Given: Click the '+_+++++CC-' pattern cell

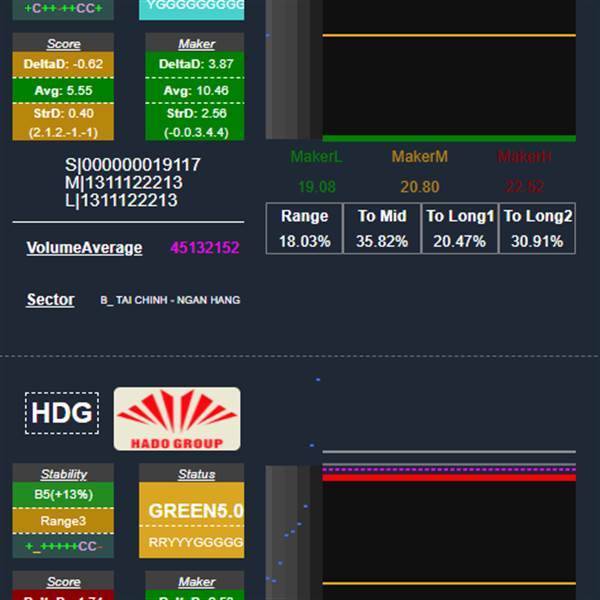Looking at the screenshot, I should tap(63, 546).
